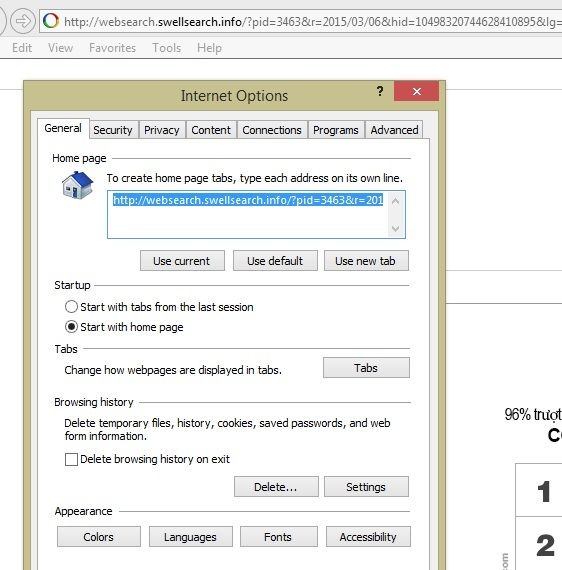Click the browser address bar URL

tap(313, 21)
